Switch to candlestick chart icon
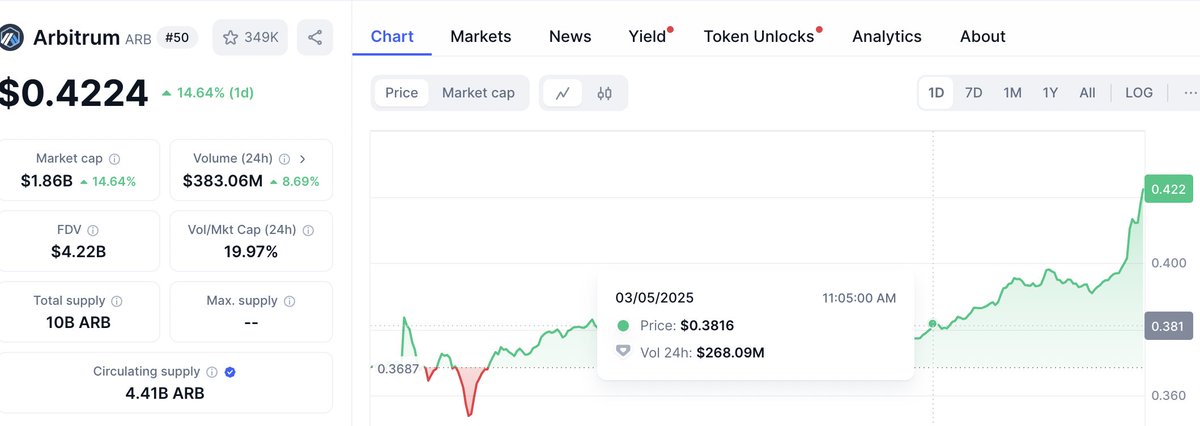 604,93
